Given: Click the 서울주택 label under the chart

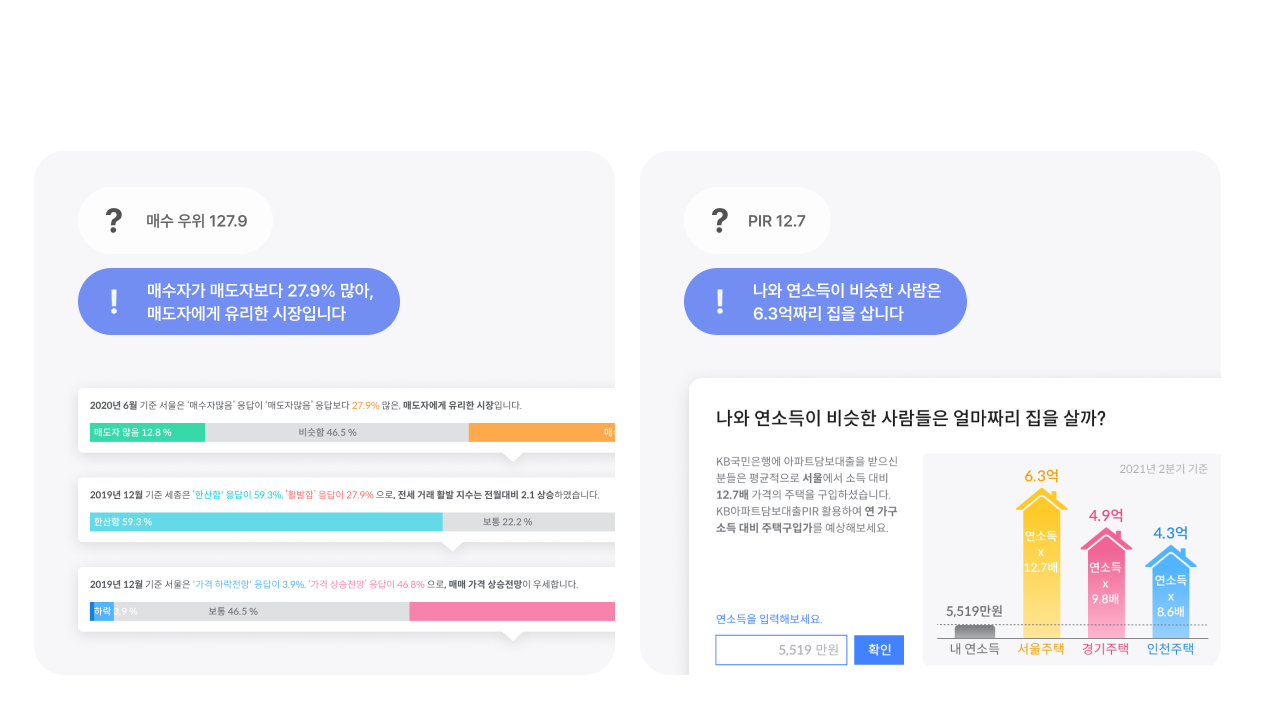Looking at the screenshot, I should 1041,649.
